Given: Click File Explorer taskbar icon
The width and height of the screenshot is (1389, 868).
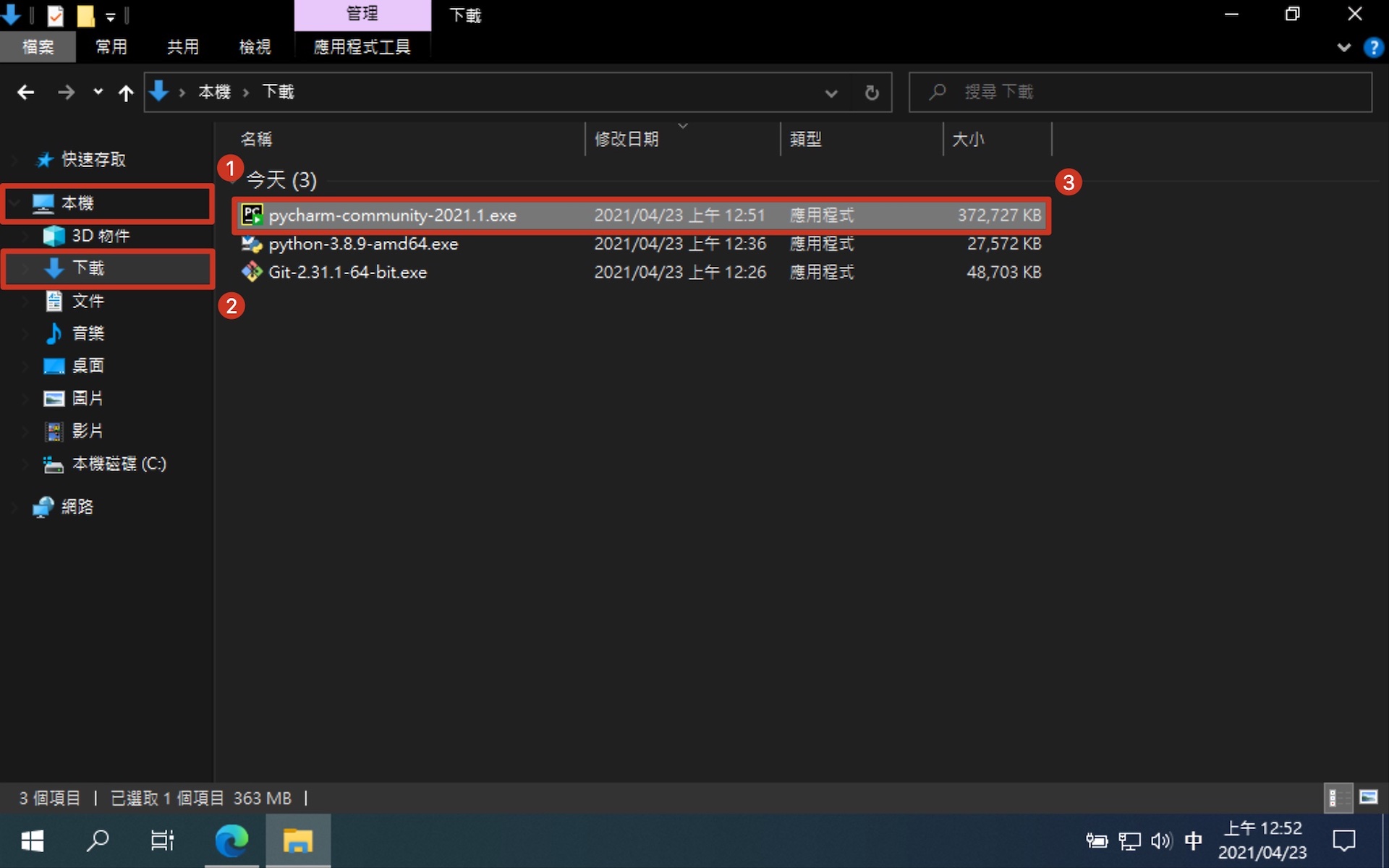Looking at the screenshot, I should [x=297, y=841].
